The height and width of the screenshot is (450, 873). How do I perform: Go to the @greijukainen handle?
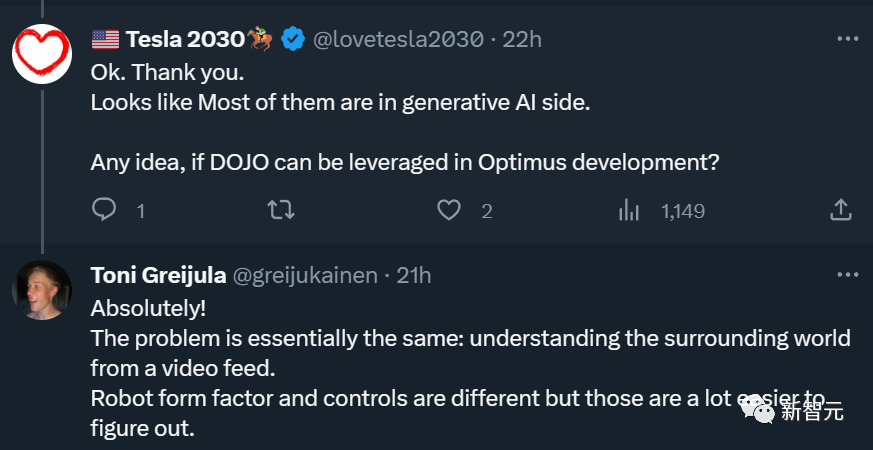(307, 276)
